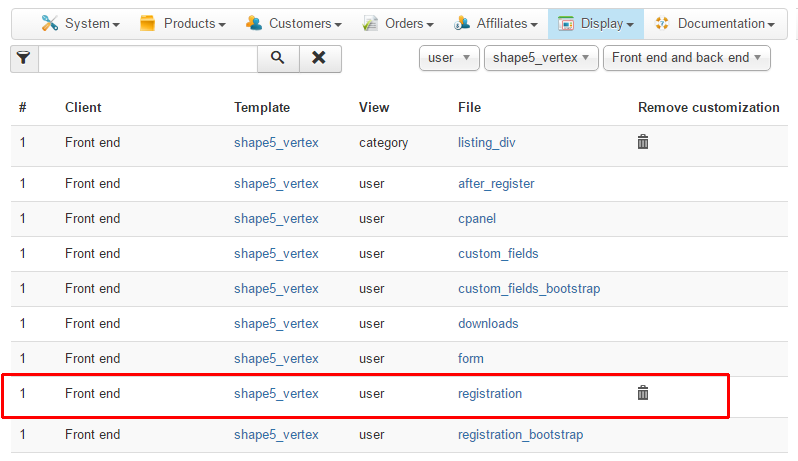Click the 'Template' column header
Image resolution: width=798 pixels, height=461 pixels.
tap(262, 107)
